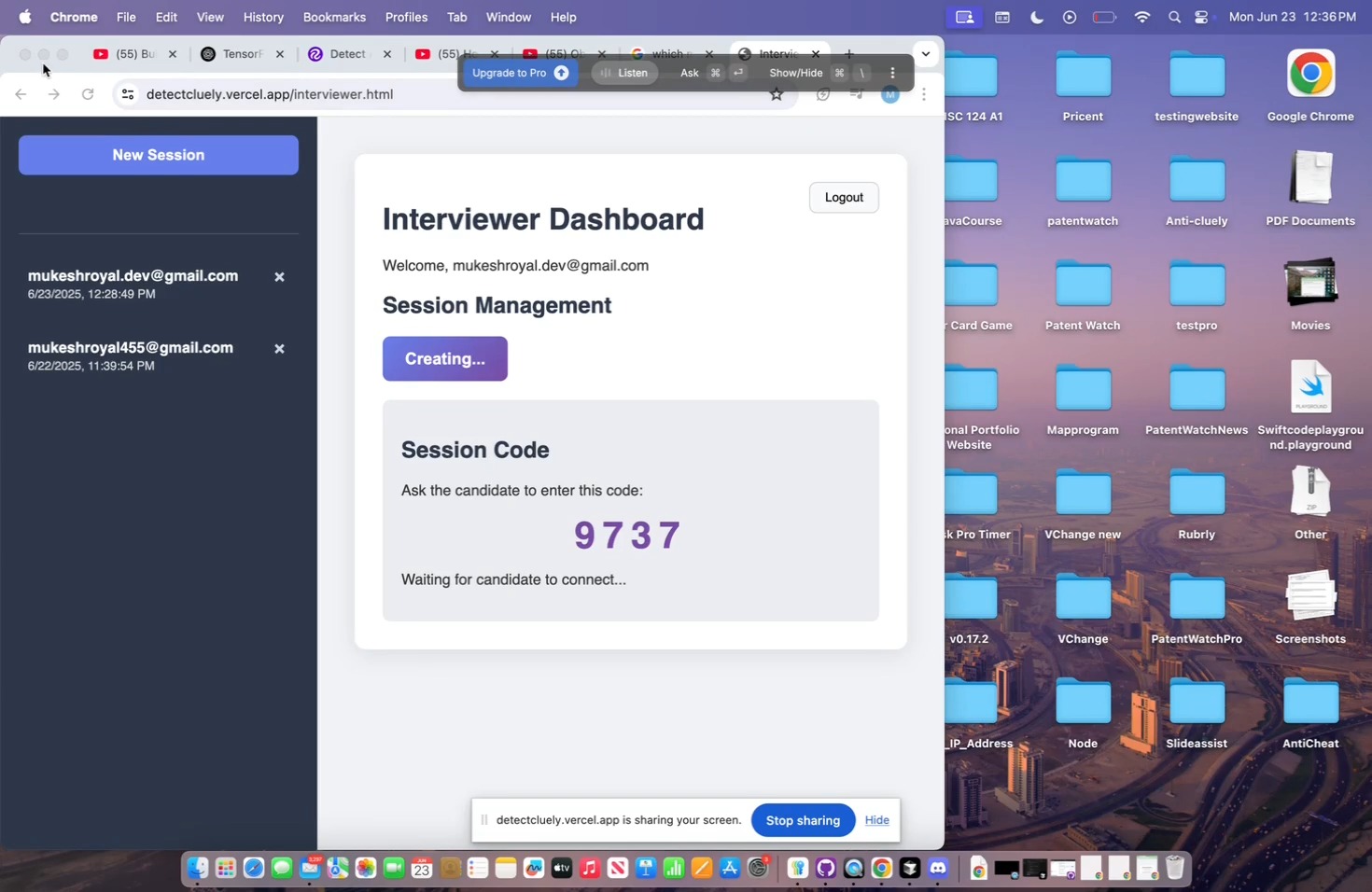Open Control Center toggles in menu bar

[1202, 17]
